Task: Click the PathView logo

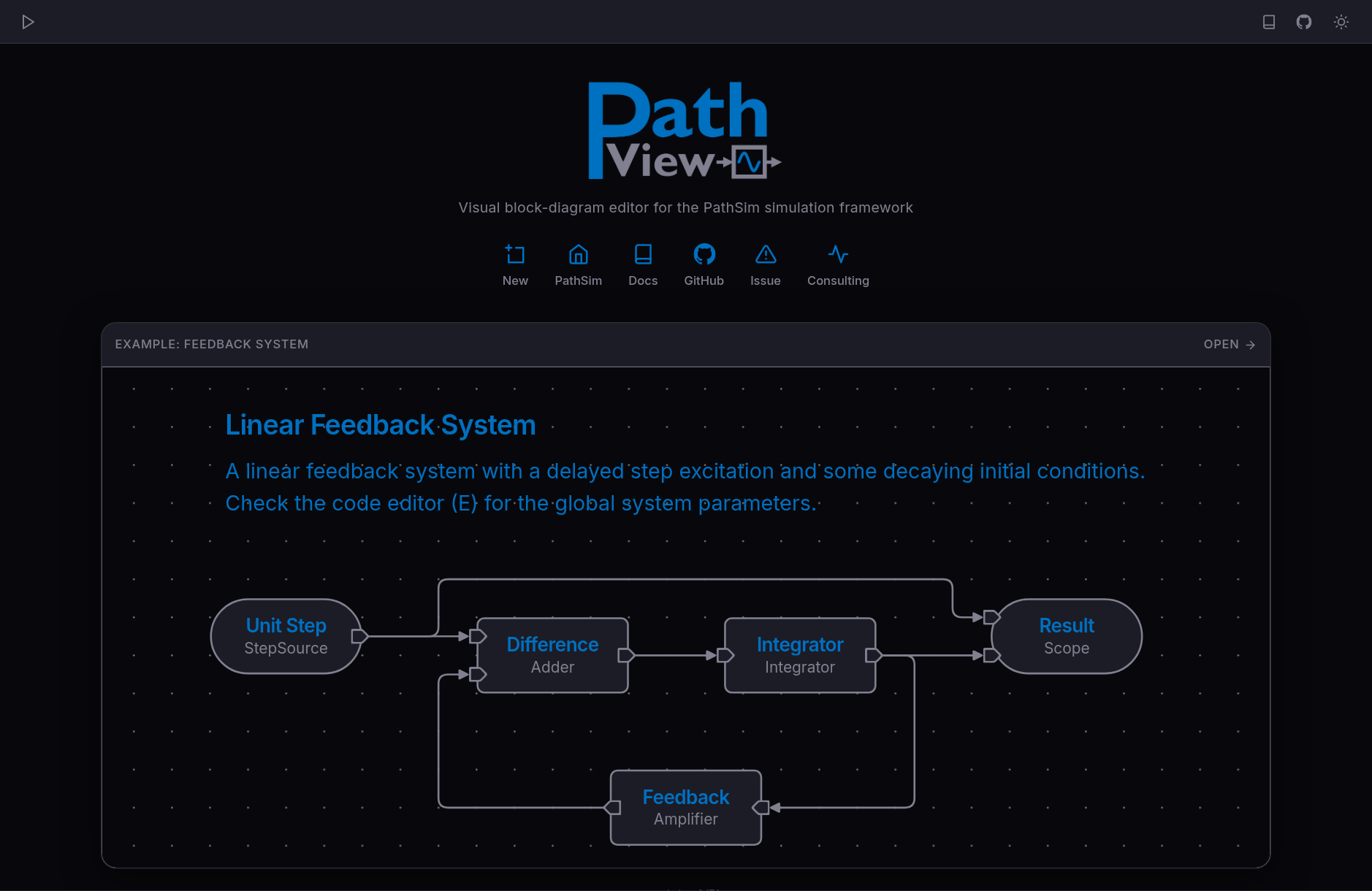Action: (685, 130)
